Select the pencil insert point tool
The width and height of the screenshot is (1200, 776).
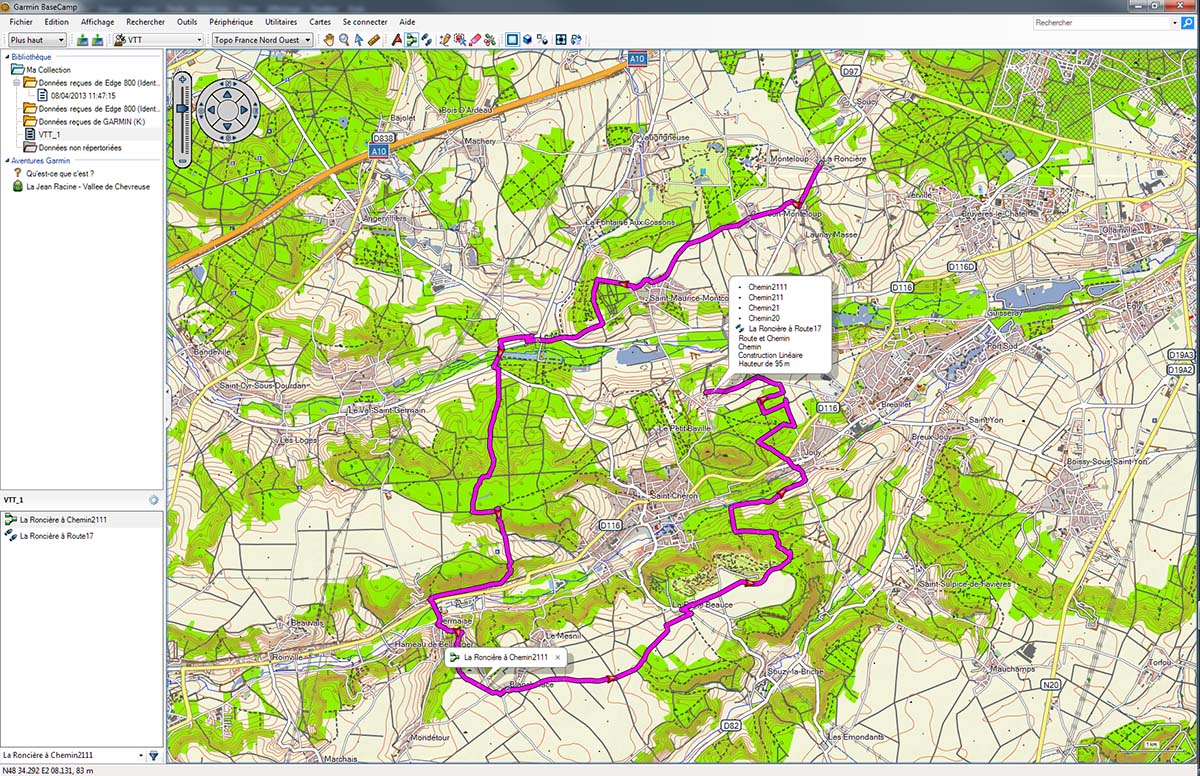coord(445,40)
